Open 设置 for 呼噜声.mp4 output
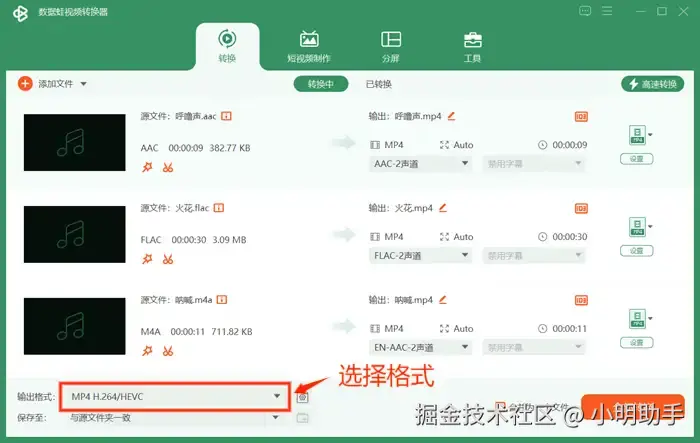700x443 pixels. [x=637, y=159]
